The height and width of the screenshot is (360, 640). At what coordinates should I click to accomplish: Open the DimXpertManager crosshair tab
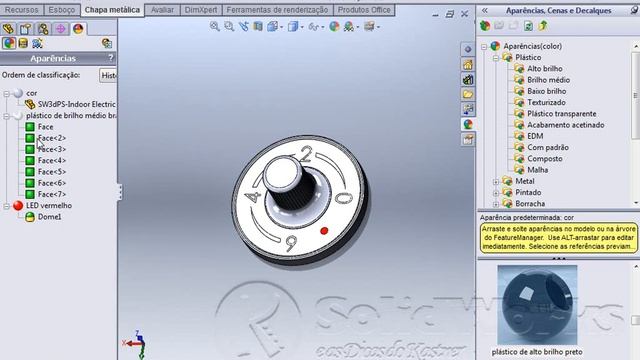pyautogui.click(x=60, y=29)
